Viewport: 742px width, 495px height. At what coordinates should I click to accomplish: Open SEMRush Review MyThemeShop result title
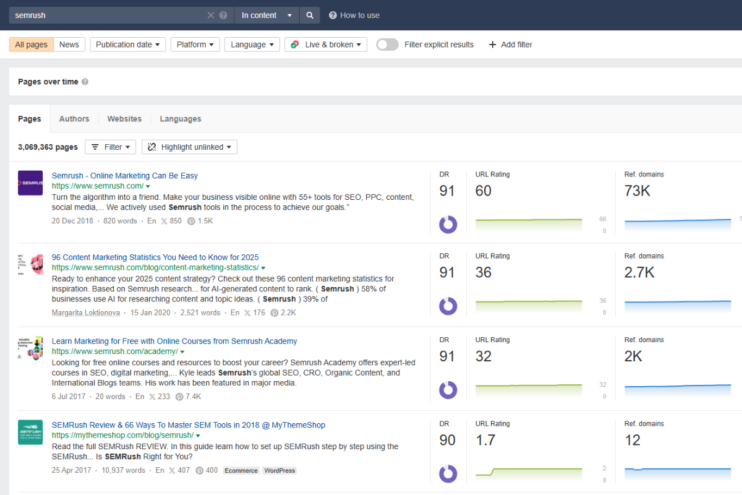pyautogui.click(x=188, y=425)
